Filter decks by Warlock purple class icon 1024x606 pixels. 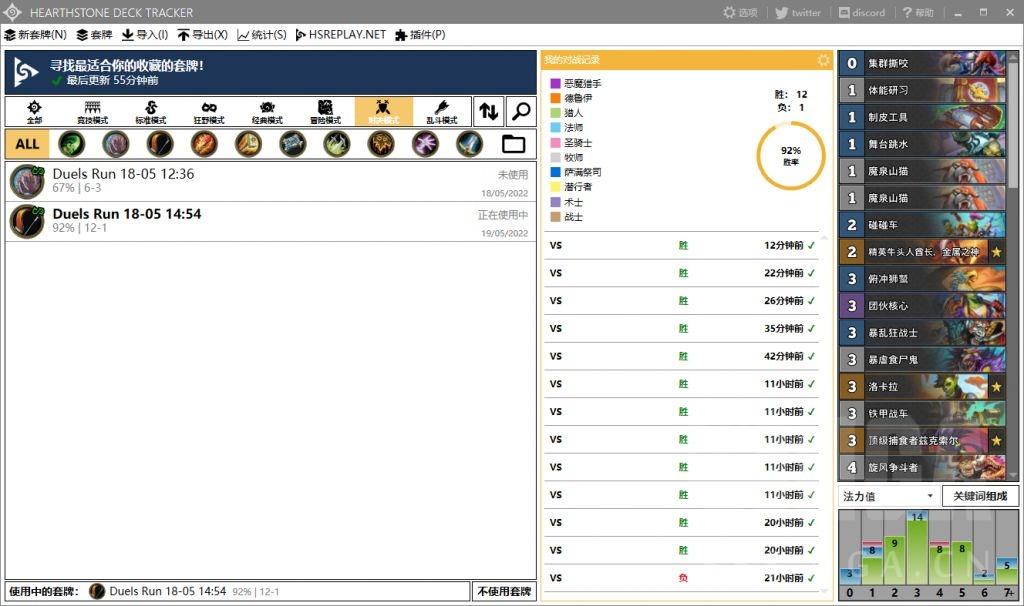[x=424, y=144]
